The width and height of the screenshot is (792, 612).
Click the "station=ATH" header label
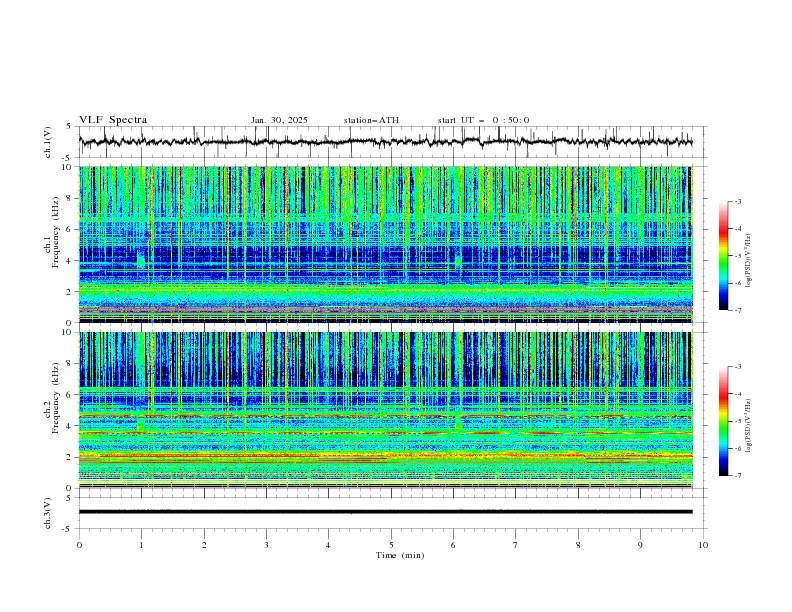pyautogui.click(x=371, y=120)
